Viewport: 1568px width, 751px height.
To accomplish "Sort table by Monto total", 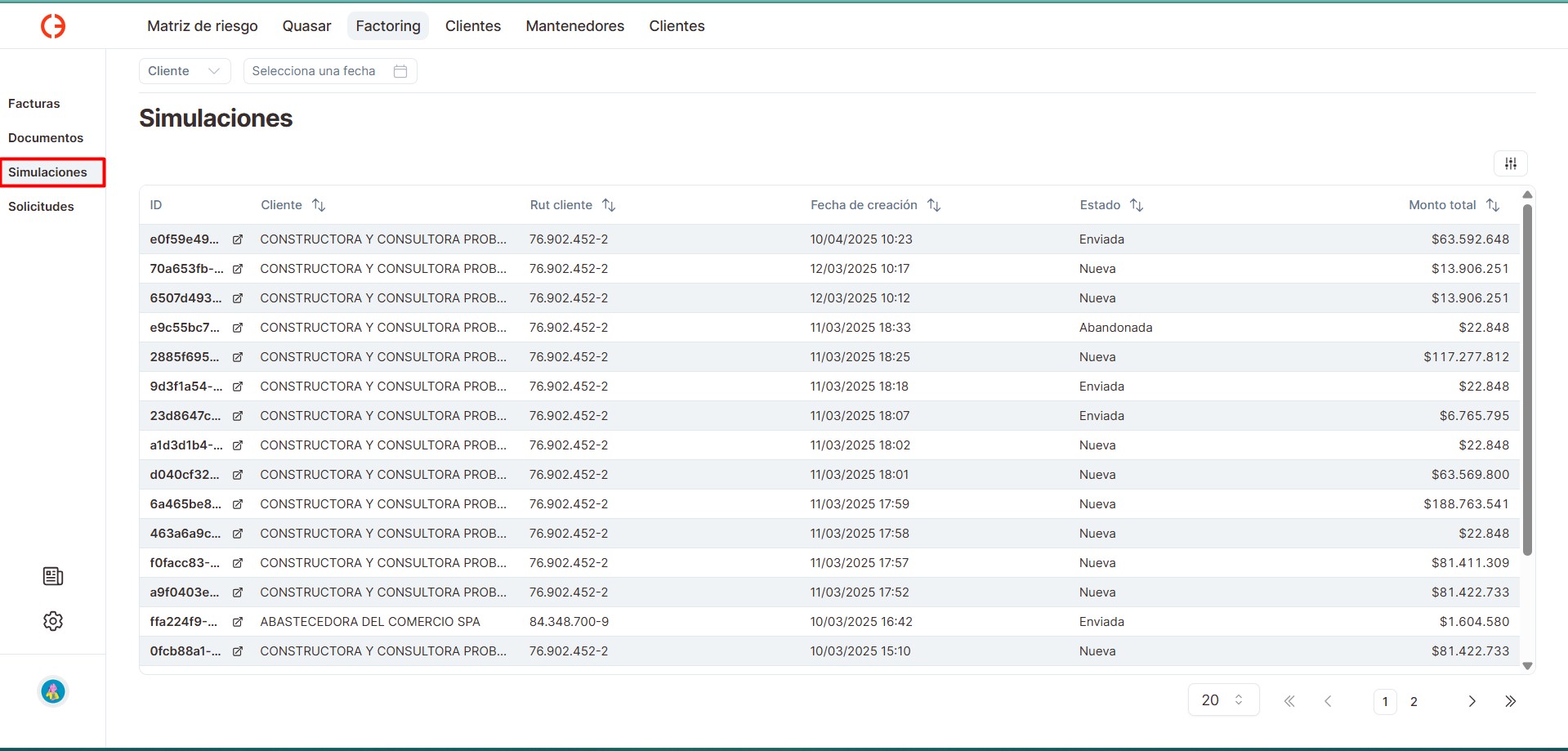I will click(1493, 205).
